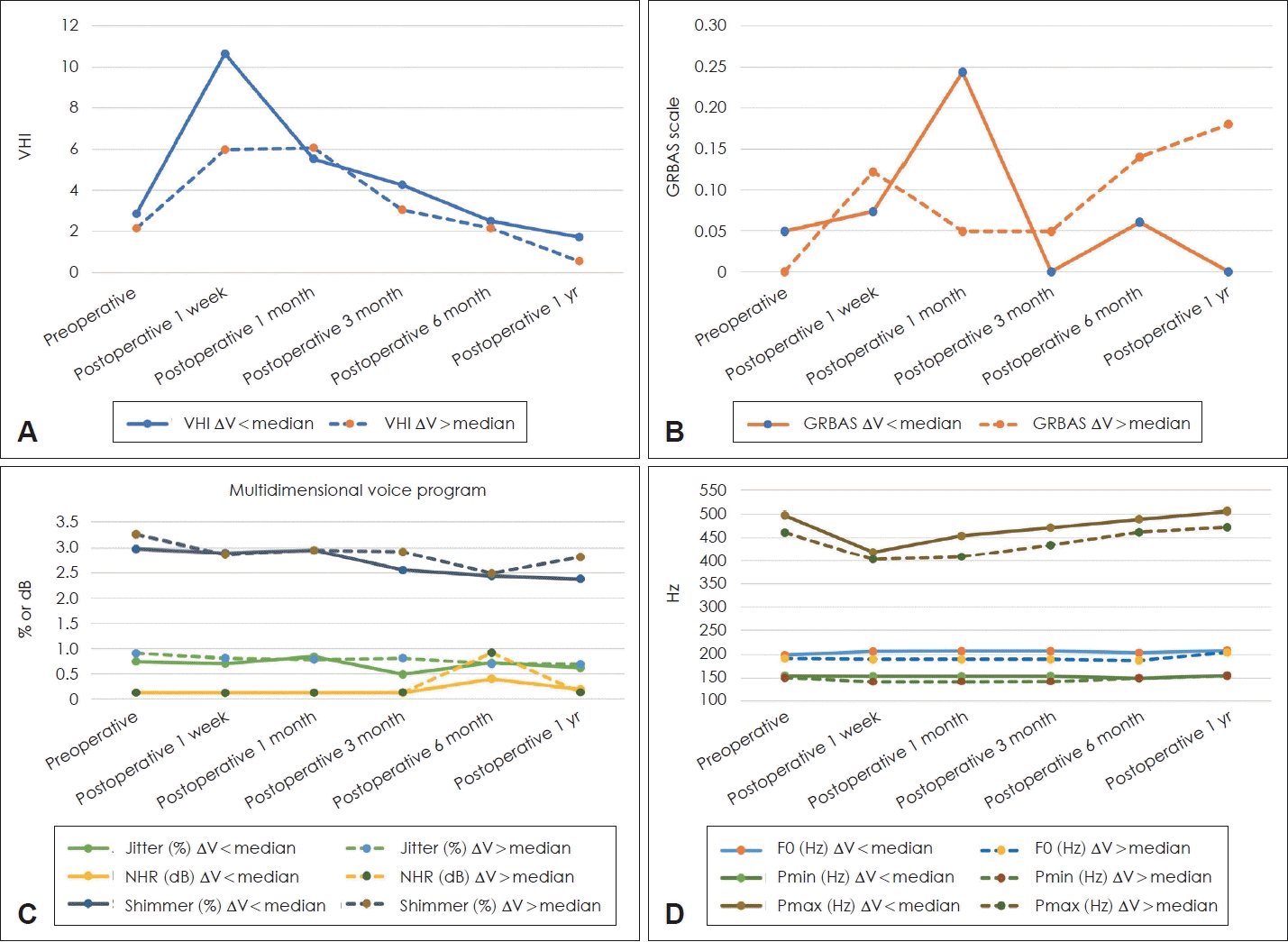The height and width of the screenshot is (942, 1288).
Task: Select the 'F0 (Hz) ΔV<median' legend label
Action: (854, 848)
